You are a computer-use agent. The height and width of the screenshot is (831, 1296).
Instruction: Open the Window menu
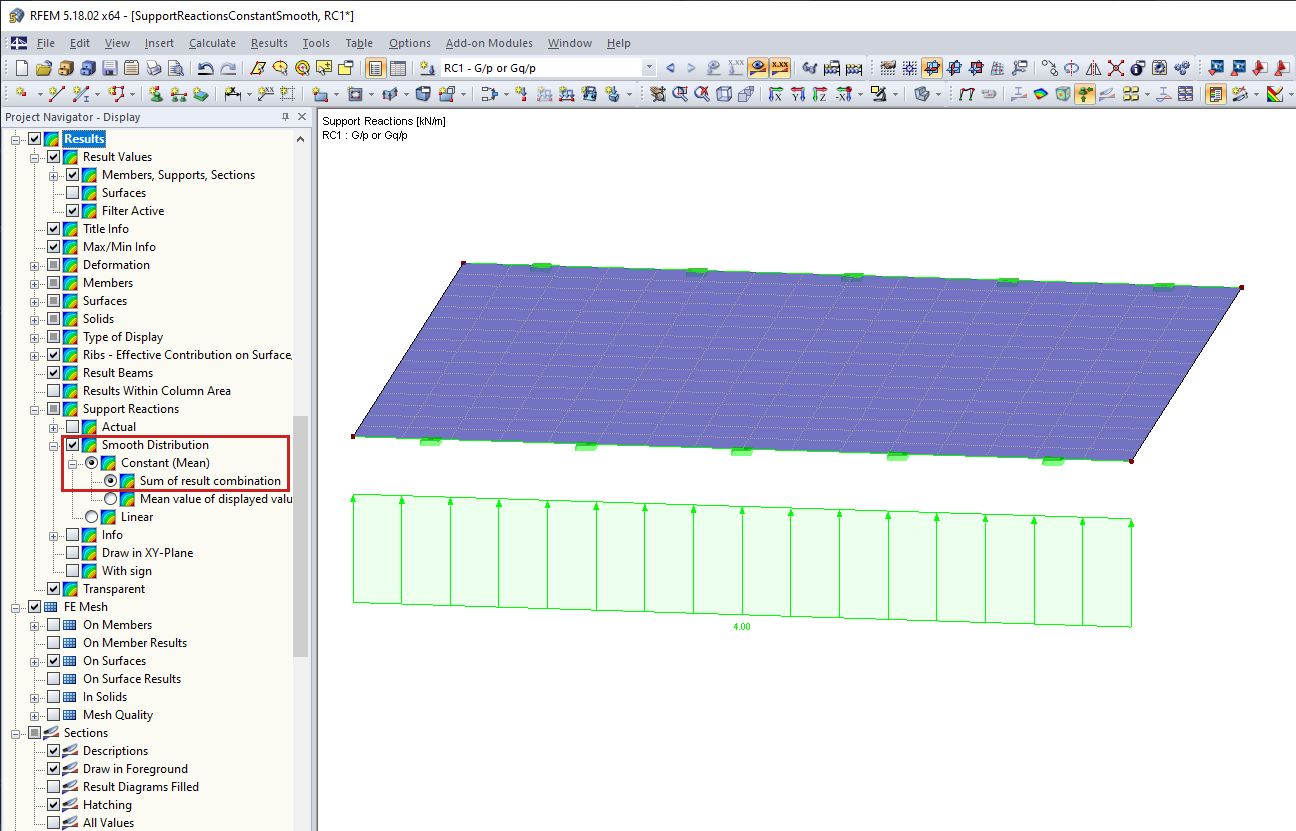[570, 43]
